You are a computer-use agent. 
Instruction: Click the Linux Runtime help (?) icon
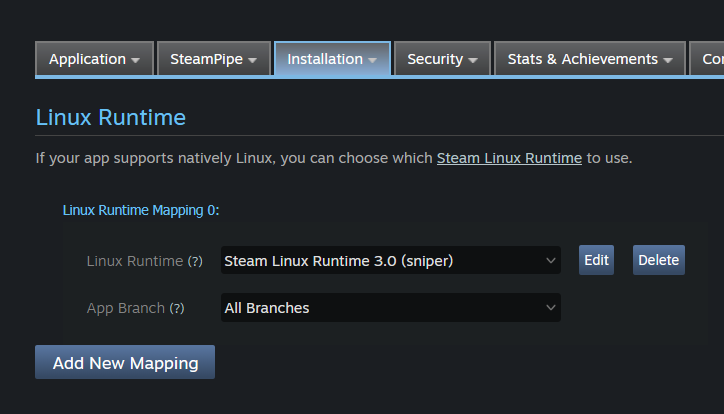point(195,261)
